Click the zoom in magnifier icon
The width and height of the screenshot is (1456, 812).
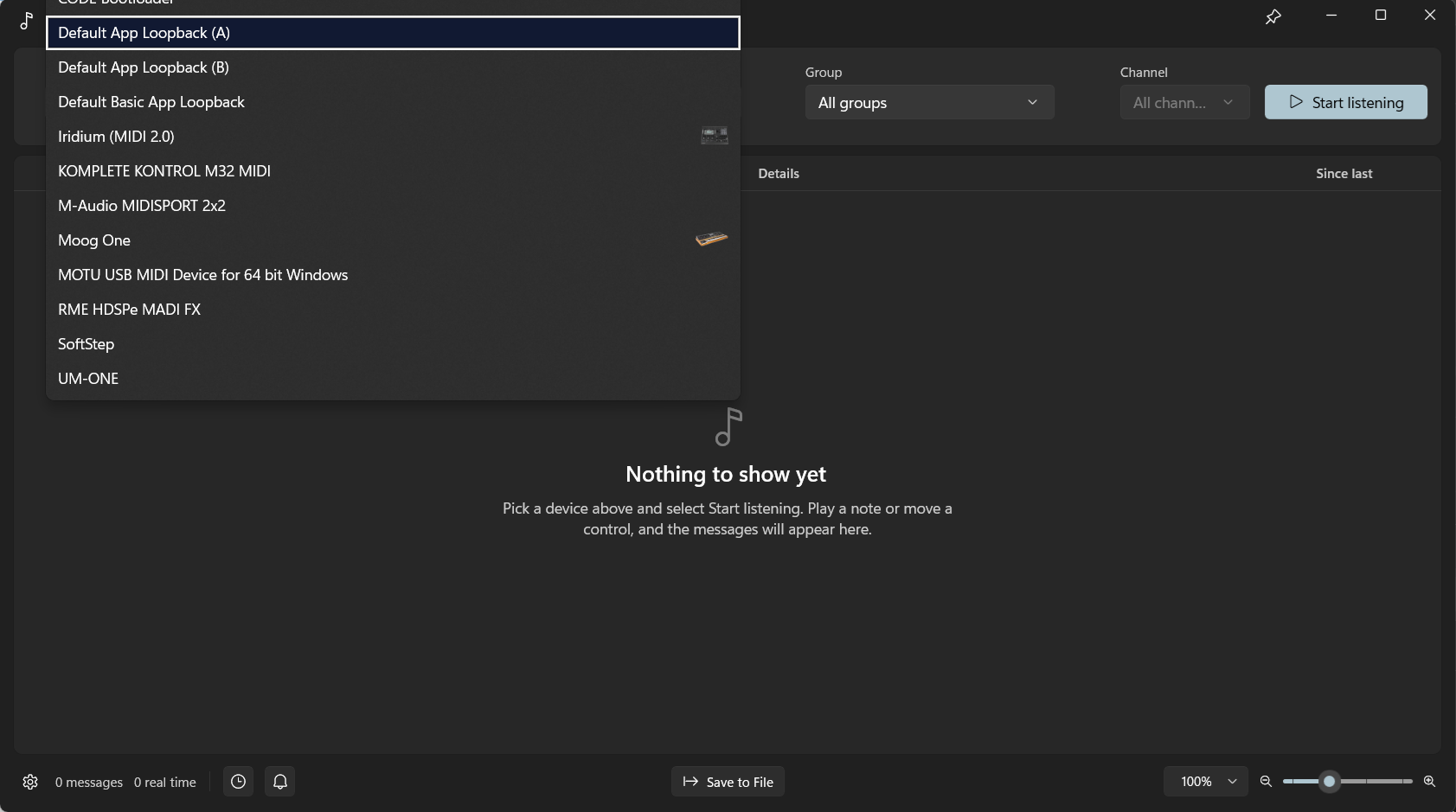tap(1429, 782)
